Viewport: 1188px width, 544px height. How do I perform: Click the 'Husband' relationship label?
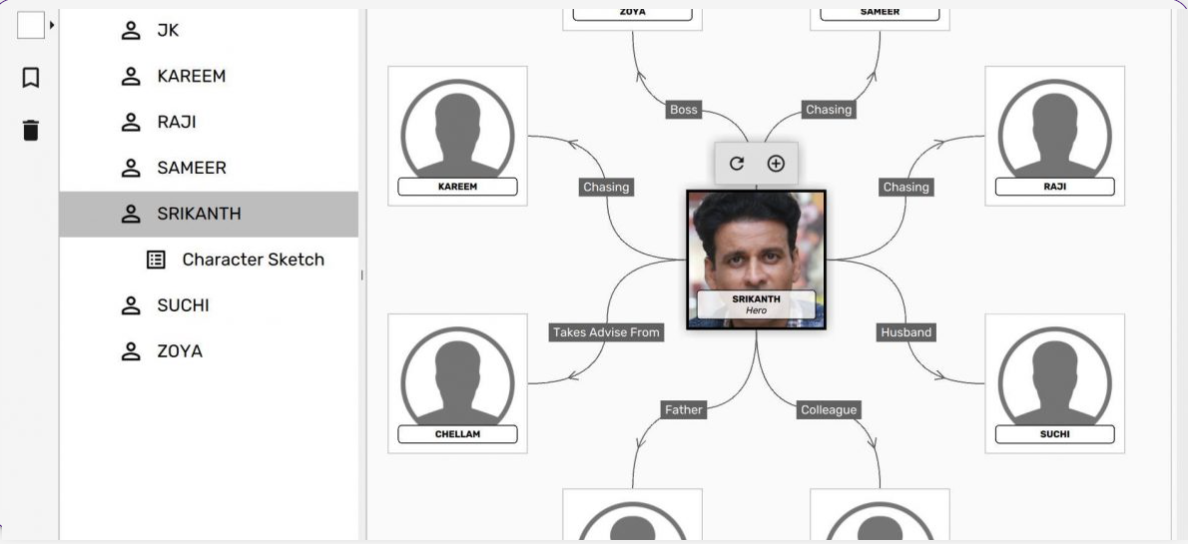pyautogui.click(x=906, y=333)
